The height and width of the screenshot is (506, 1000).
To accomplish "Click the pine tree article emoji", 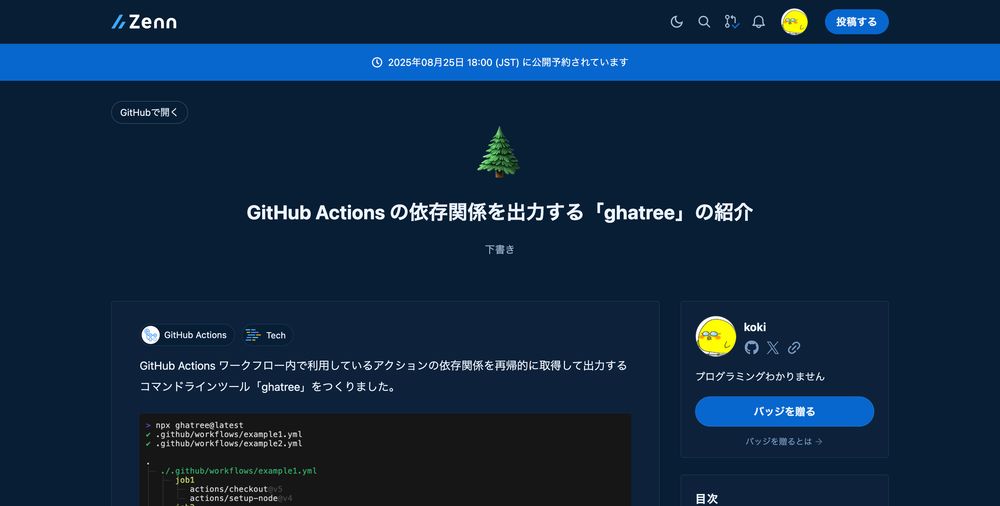I will pos(499,152).
